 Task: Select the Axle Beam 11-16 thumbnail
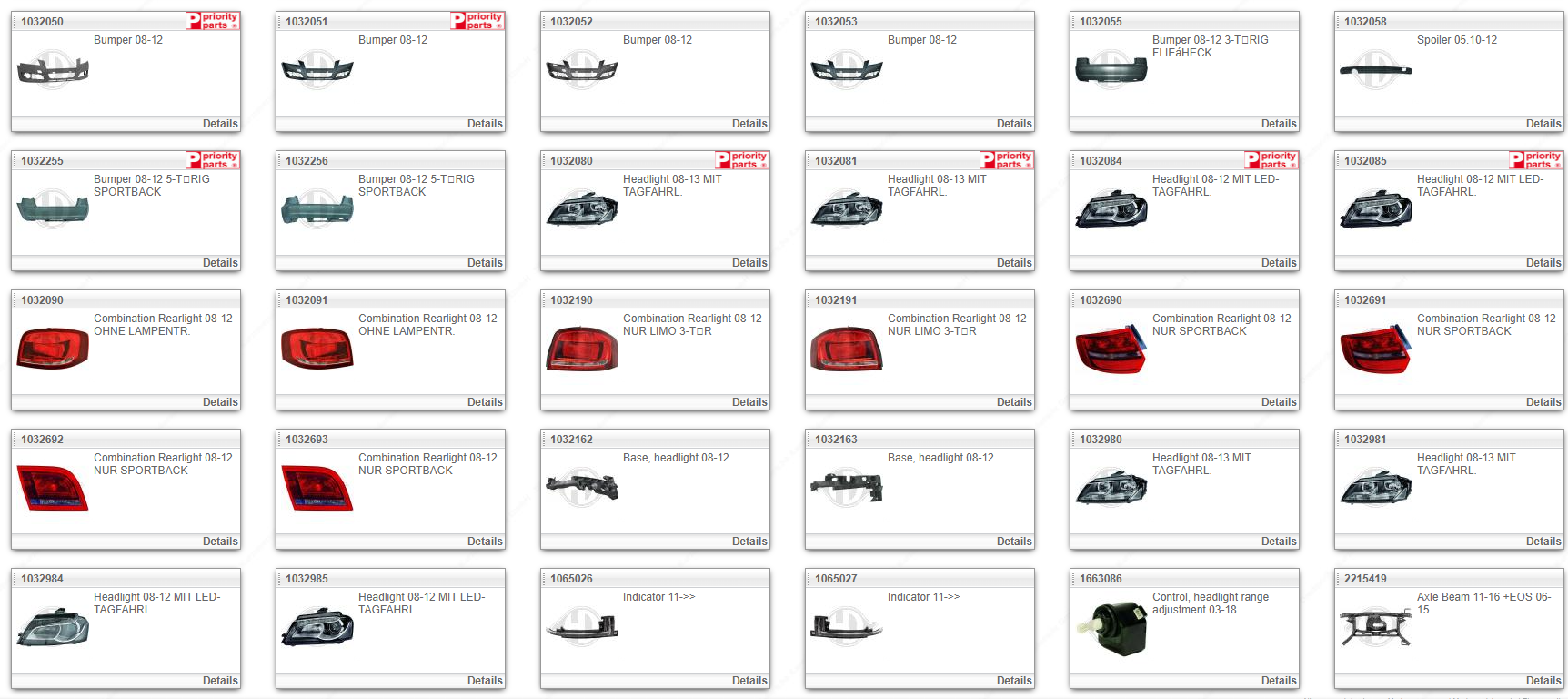pos(1375,627)
